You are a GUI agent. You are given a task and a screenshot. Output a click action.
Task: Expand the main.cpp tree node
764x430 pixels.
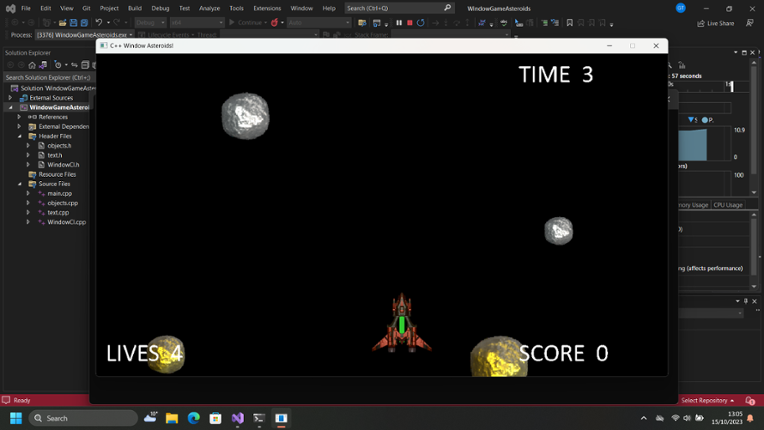pyautogui.click(x=28, y=193)
